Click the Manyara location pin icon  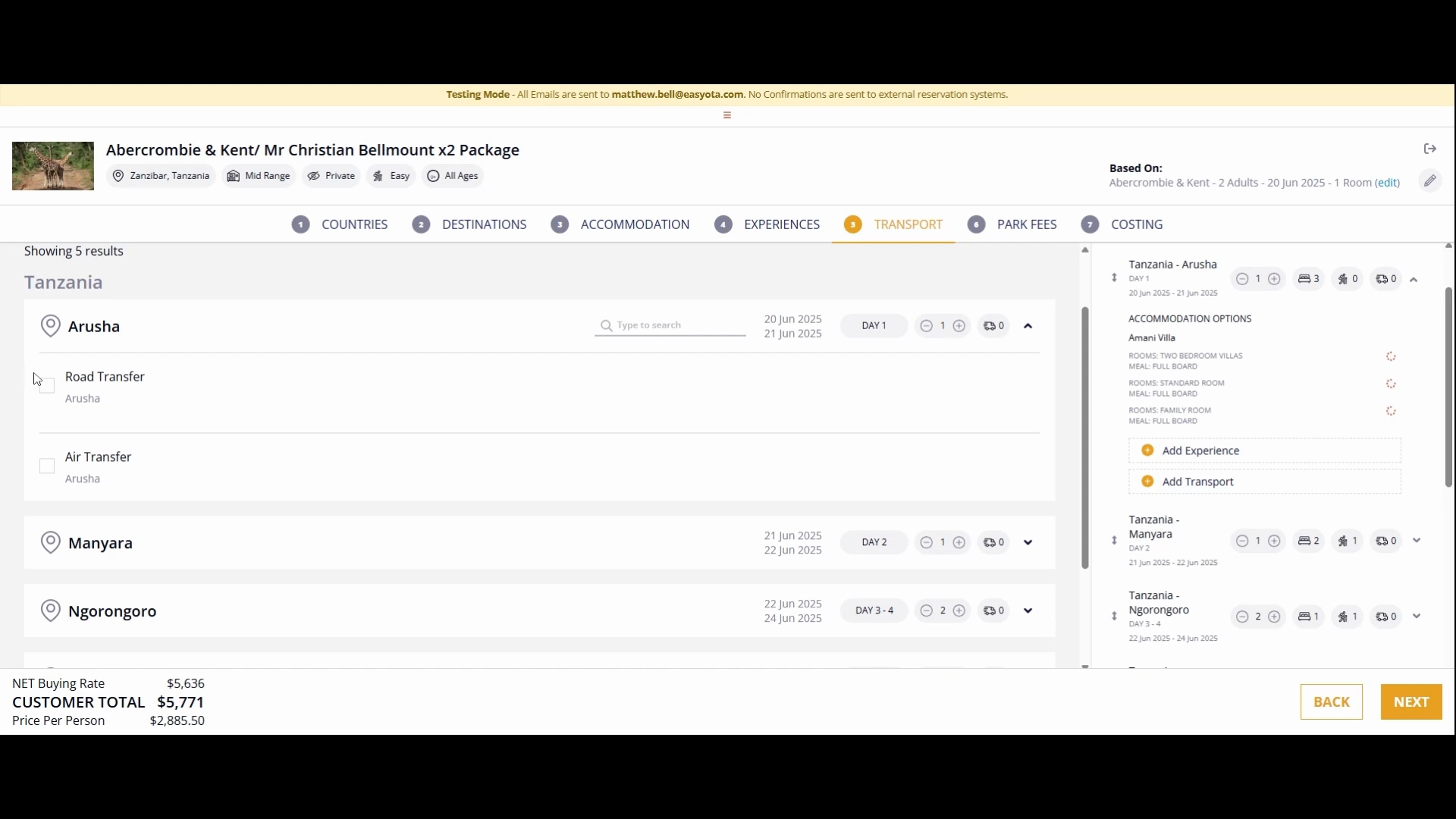pos(50,543)
